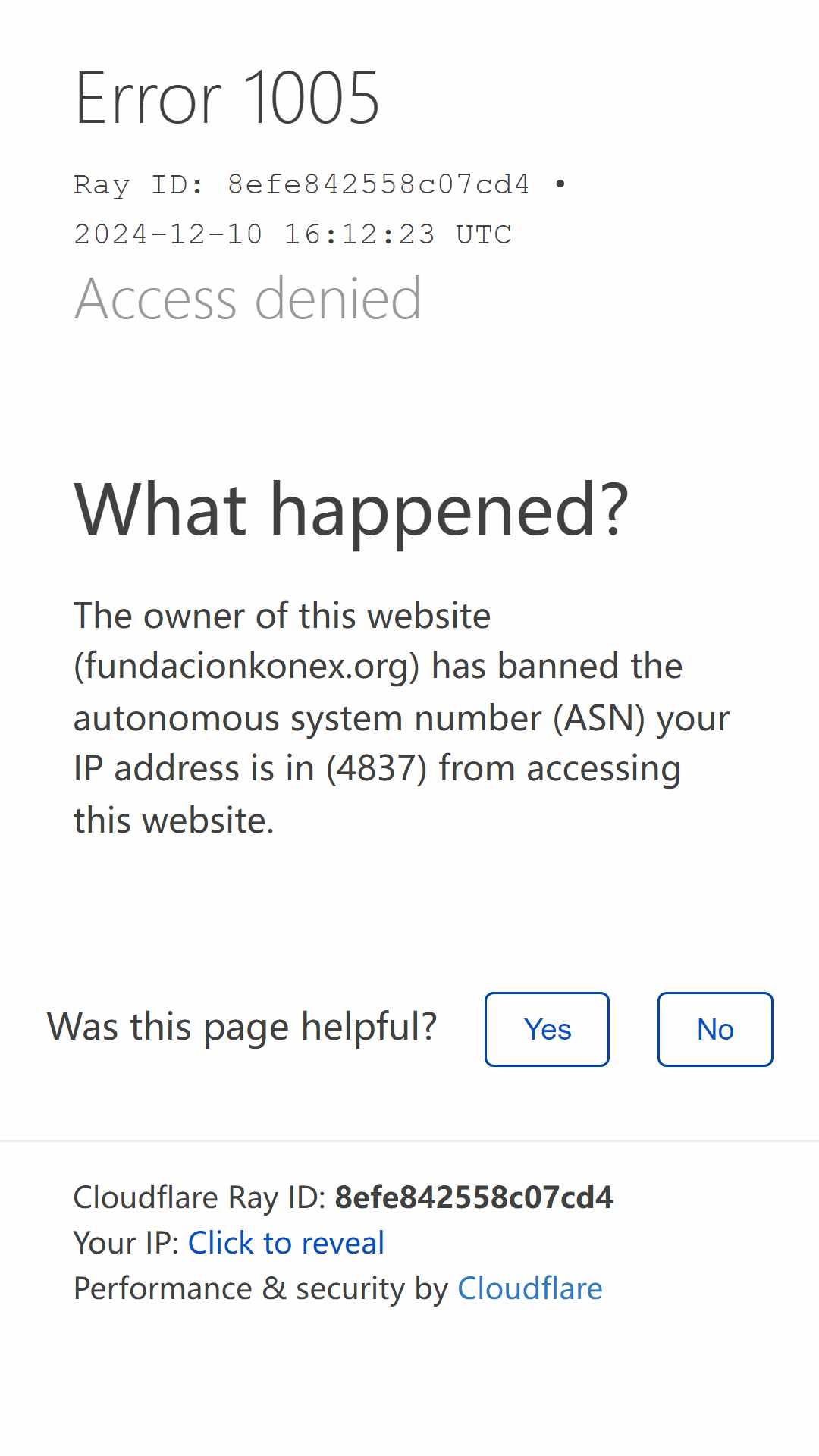Screen dimensions: 819x1456
Task: Click the horizontal divider above the footer
Action: [x=409, y=1141]
